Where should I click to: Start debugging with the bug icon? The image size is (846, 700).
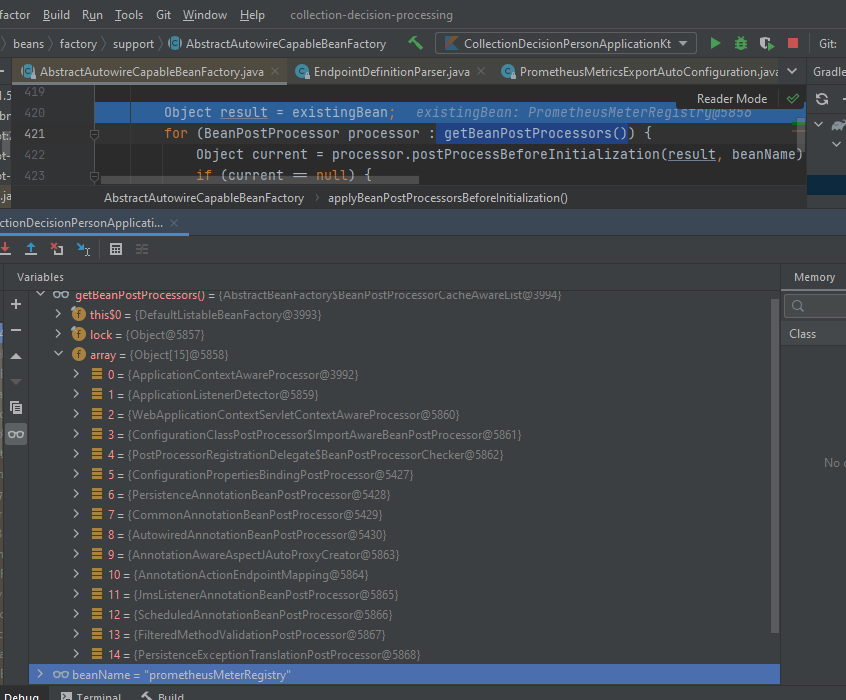[x=741, y=43]
